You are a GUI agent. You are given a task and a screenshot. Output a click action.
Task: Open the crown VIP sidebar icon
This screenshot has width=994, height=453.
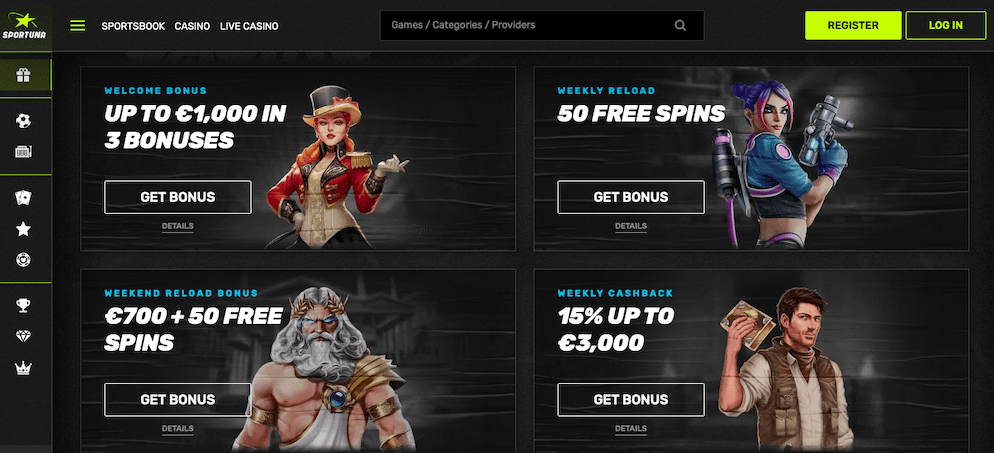coord(23,368)
